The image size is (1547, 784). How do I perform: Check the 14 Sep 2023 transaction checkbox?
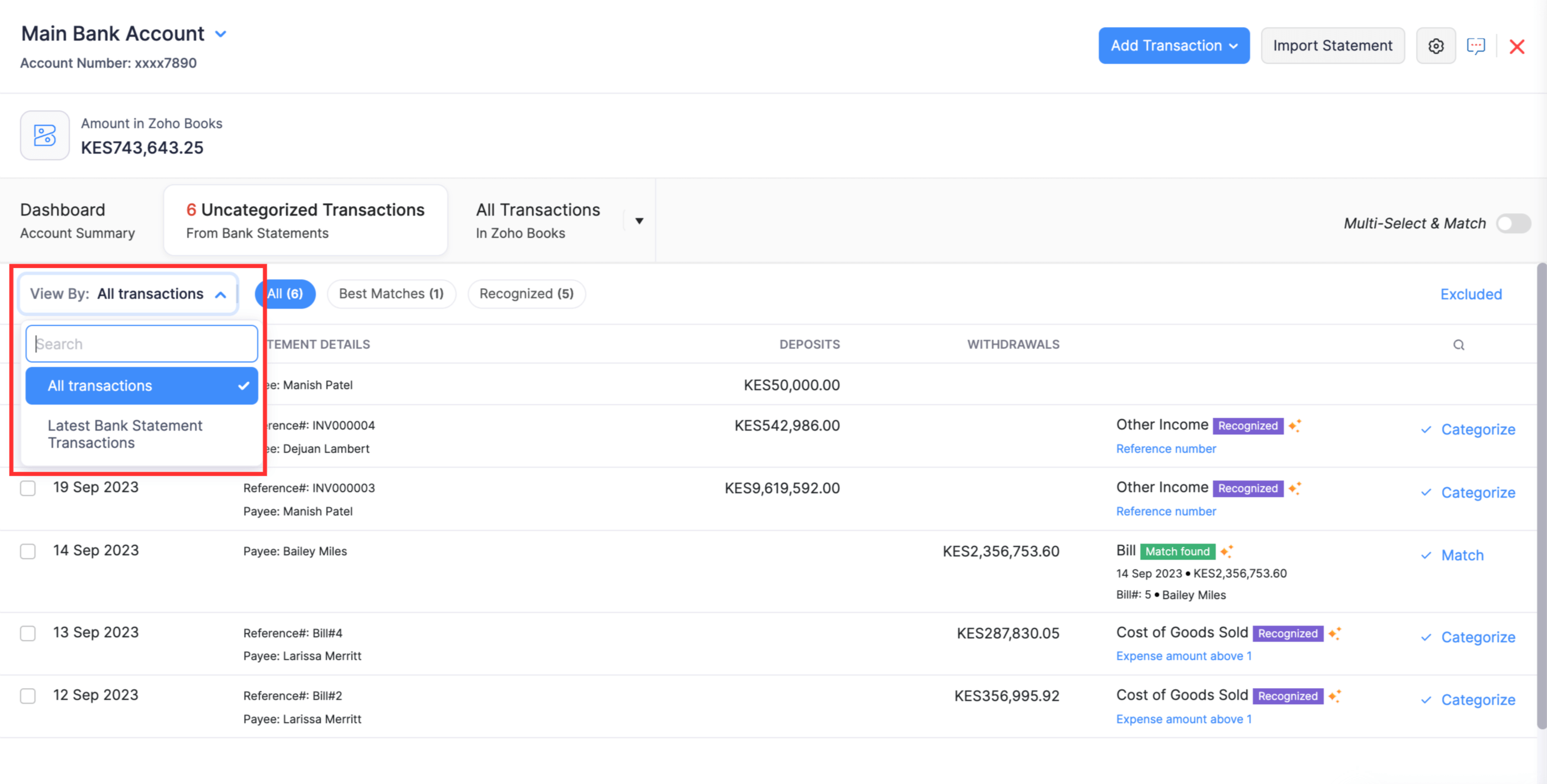tap(28, 551)
